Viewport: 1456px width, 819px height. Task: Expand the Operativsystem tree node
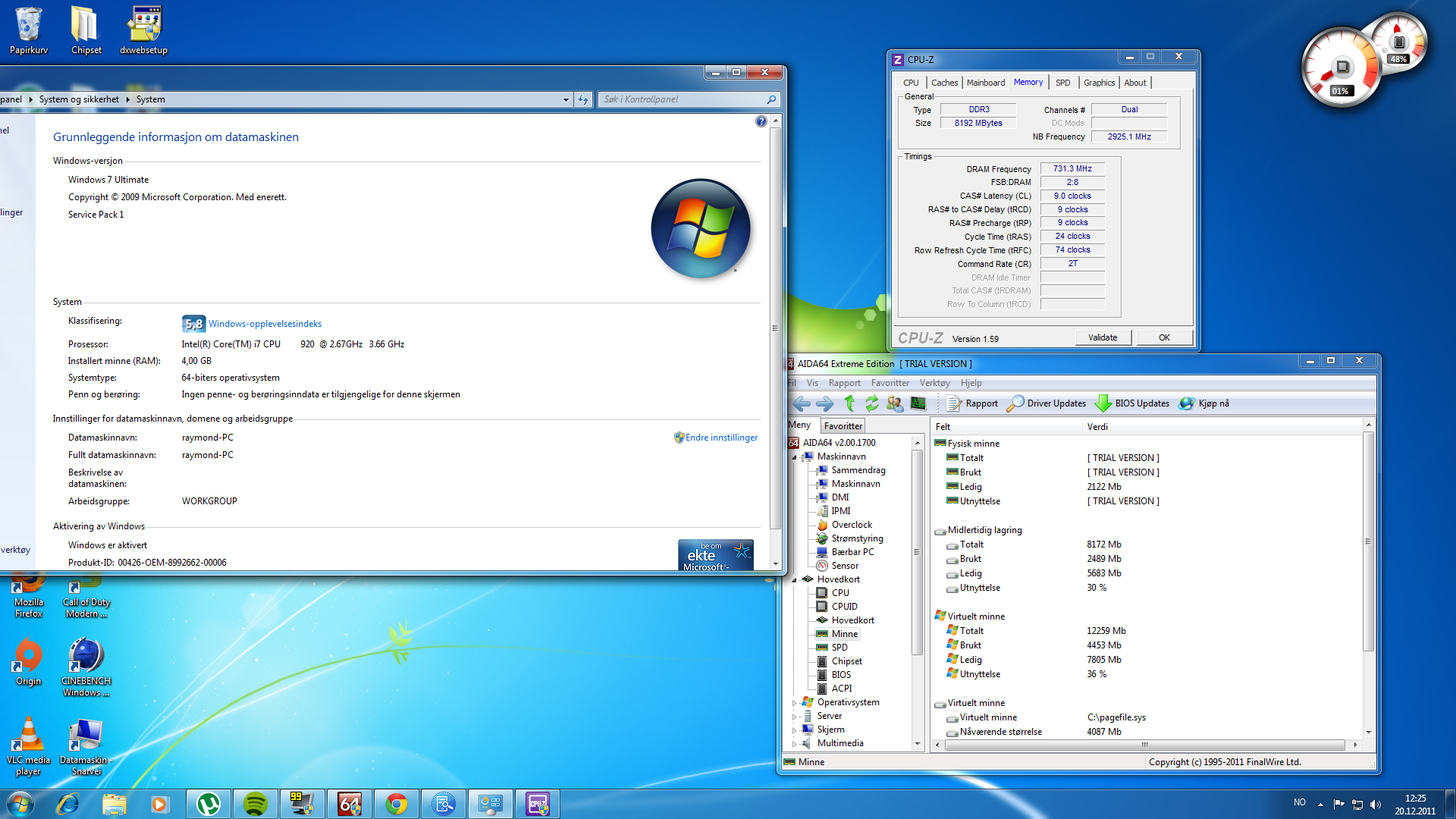[x=795, y=703]
